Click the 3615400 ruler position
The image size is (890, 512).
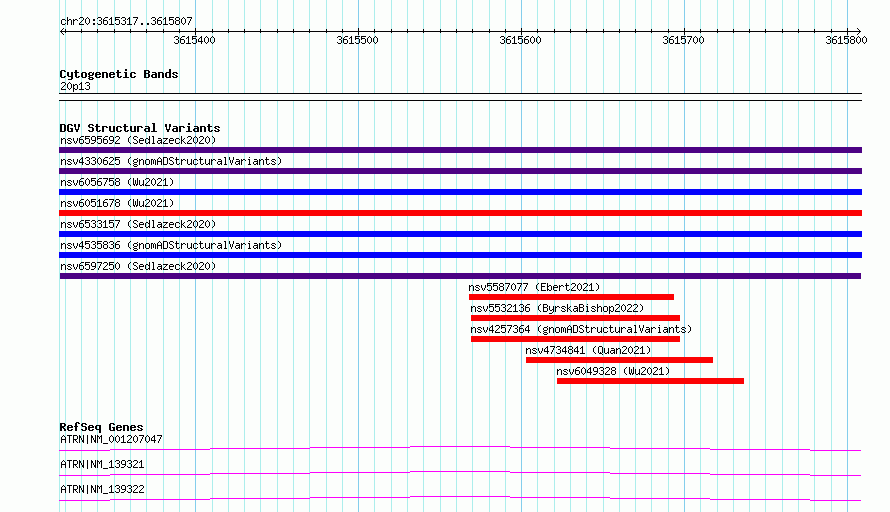[194, 40]
